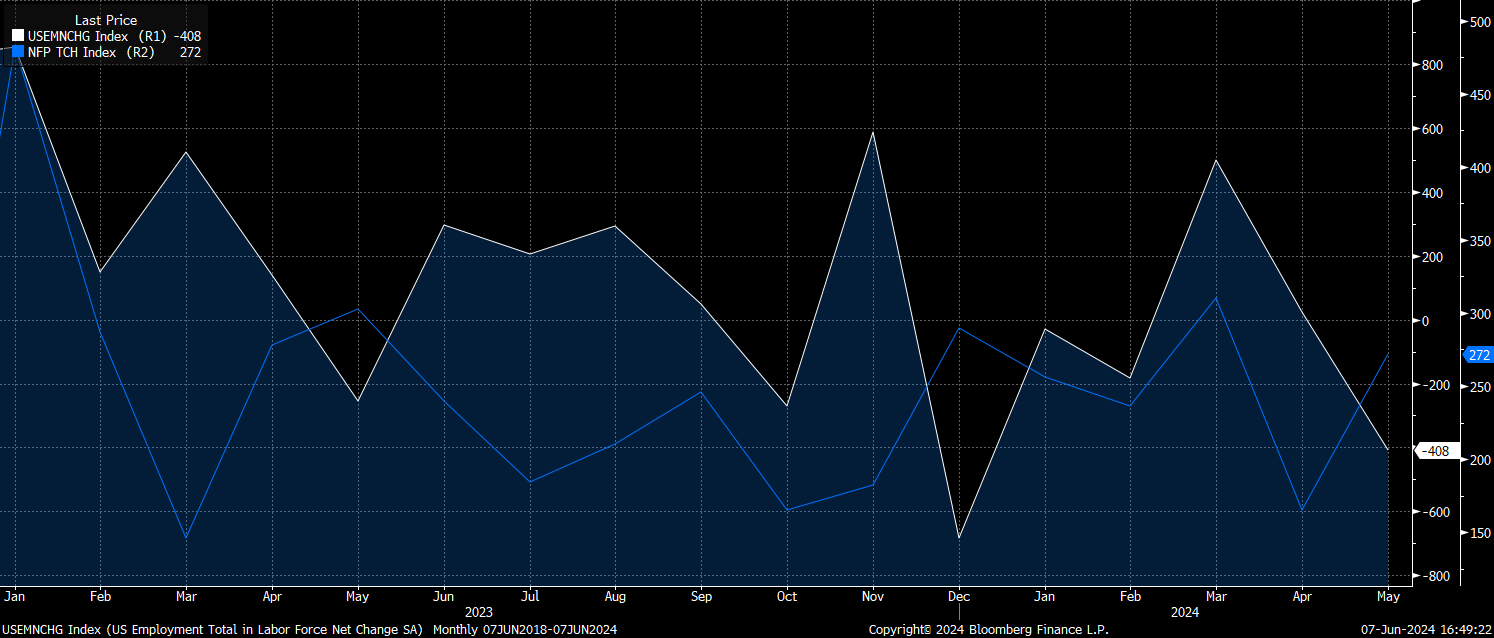Click the blue line low point at Apr 2024

pos(1302,510)
